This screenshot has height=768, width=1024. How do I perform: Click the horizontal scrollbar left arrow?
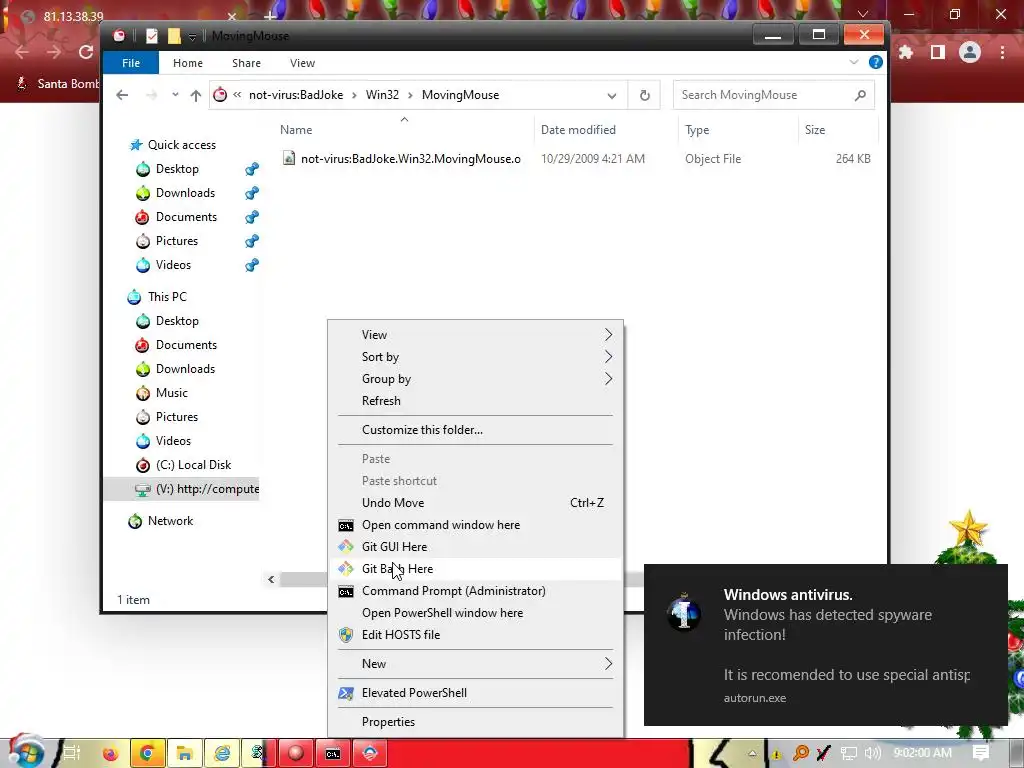click(271, 579)
